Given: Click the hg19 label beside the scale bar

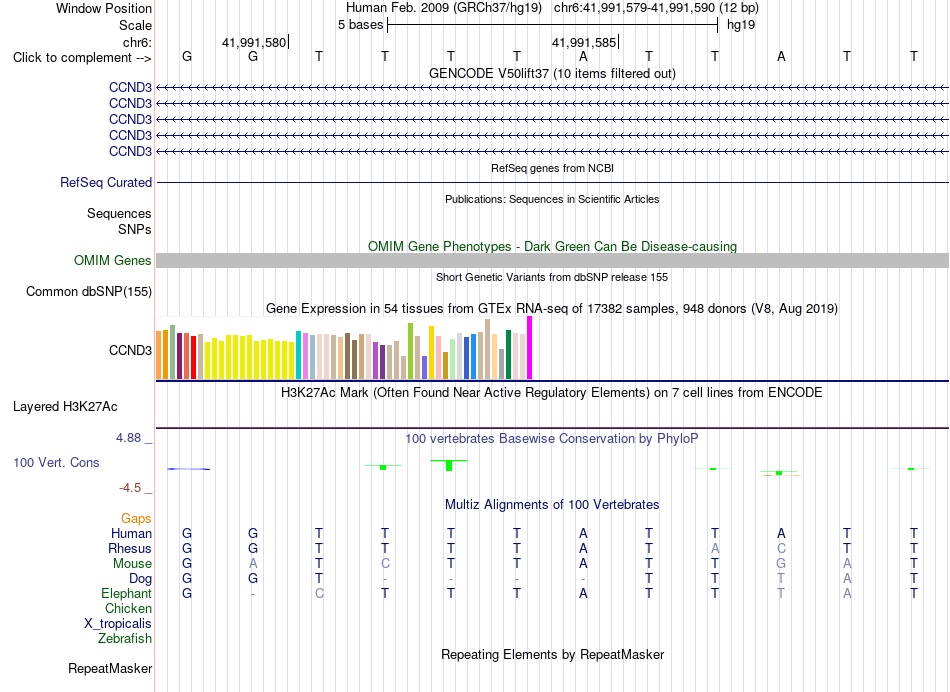Looking at the screenshot, I should coord(740,25).
